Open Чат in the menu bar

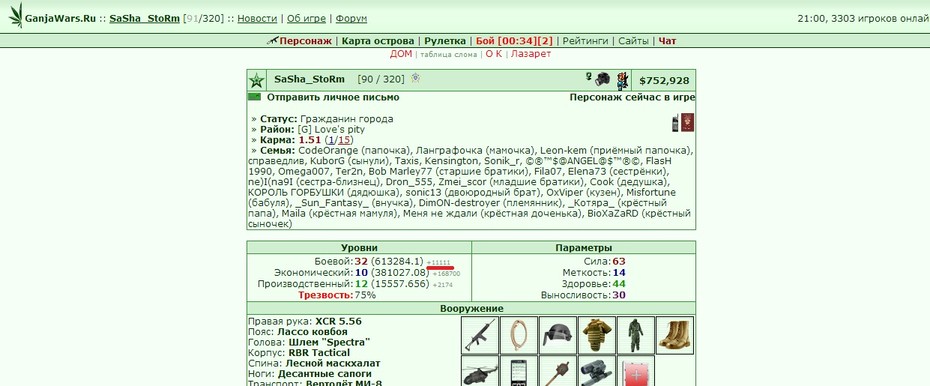667,41
